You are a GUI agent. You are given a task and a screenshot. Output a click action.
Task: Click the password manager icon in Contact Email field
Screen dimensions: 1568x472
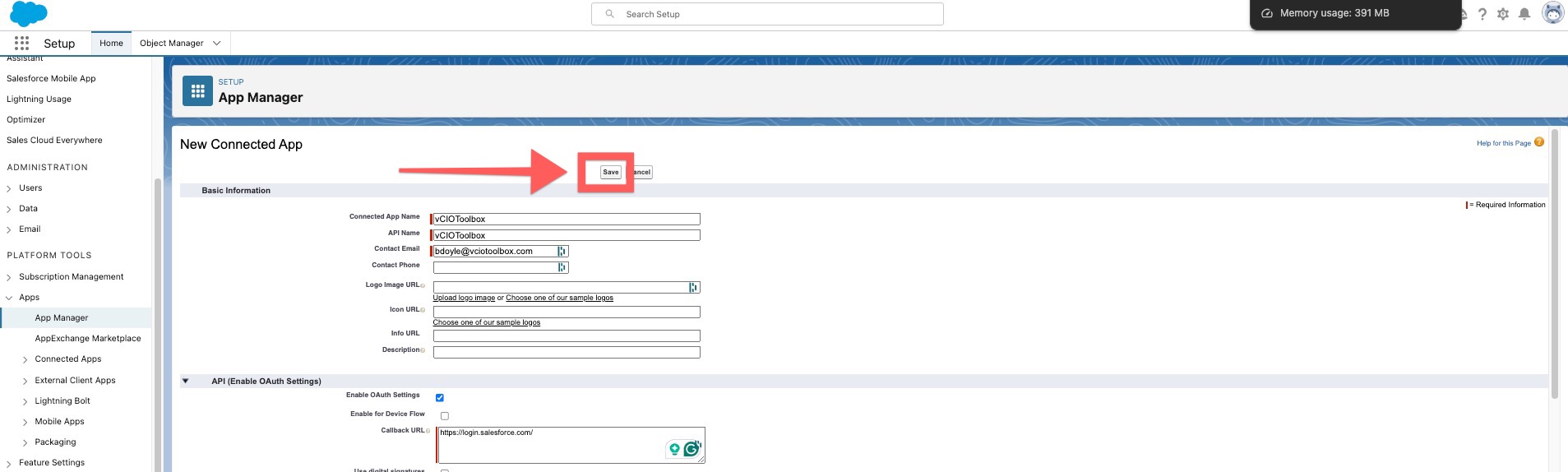[562, 252]
